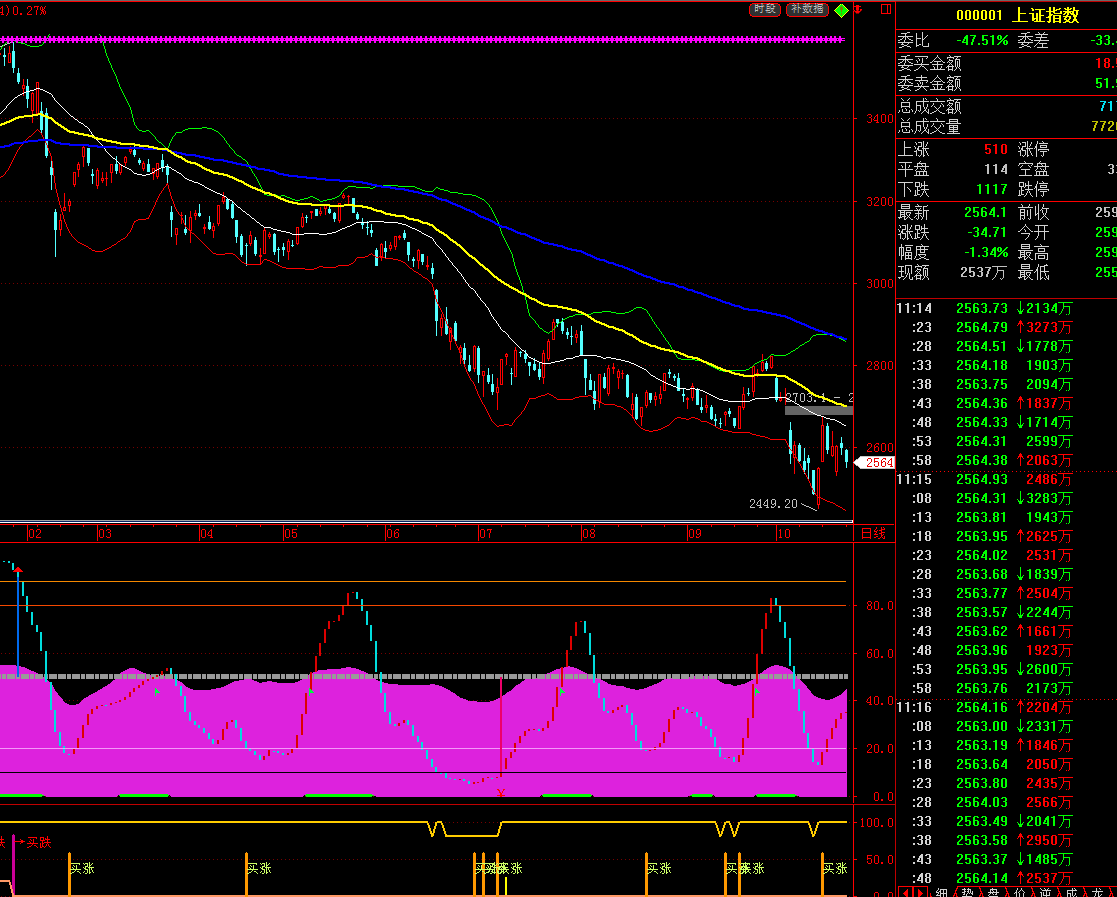Click the 000001 上证指数 title

pyautogui.click(x=1017, y=15)
